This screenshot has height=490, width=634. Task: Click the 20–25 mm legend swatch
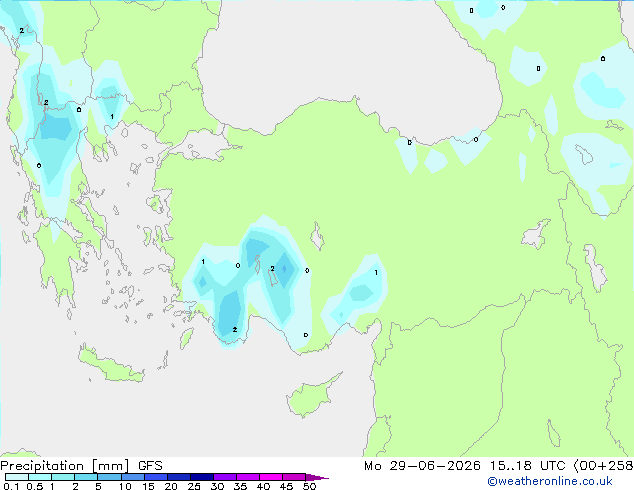[179, 477]
